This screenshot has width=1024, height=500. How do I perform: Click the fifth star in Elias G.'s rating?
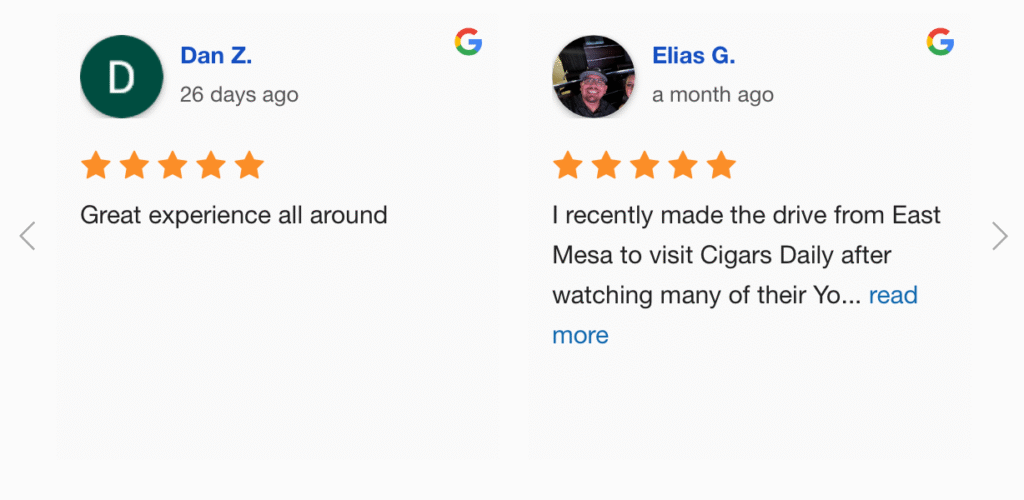point(721,165)
